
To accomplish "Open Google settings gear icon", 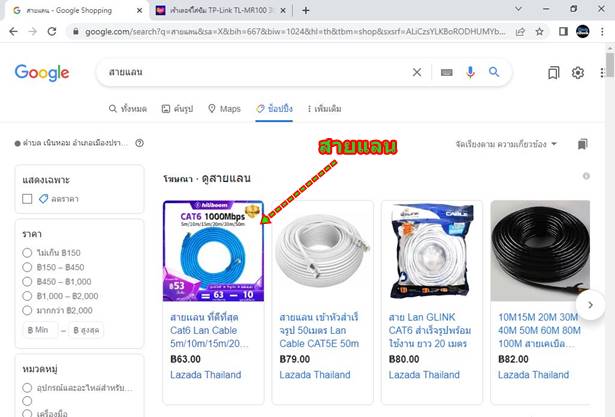I will click(x=577, y=73).
